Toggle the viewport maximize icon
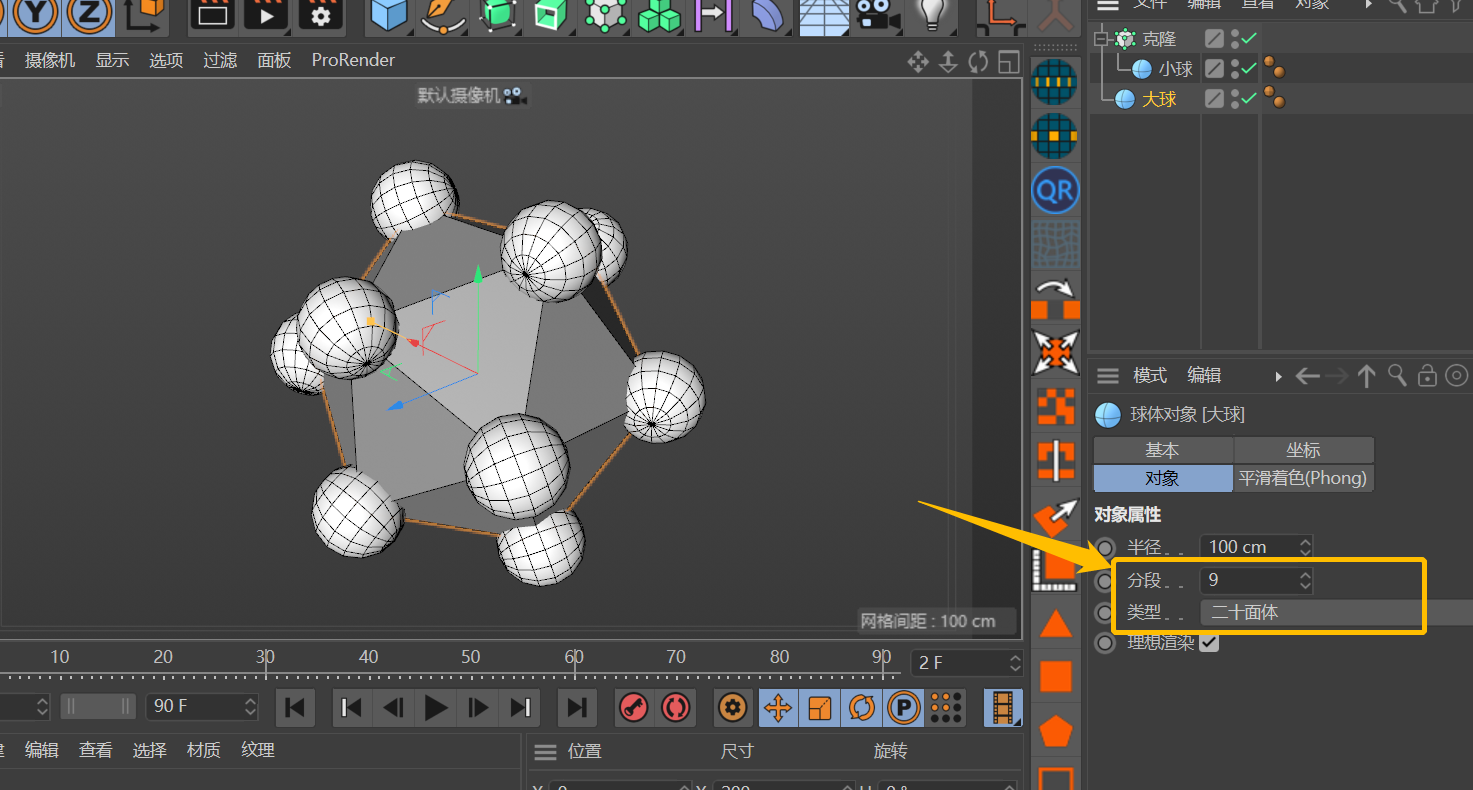The image size is (1473, 790). coord(1008,62)
